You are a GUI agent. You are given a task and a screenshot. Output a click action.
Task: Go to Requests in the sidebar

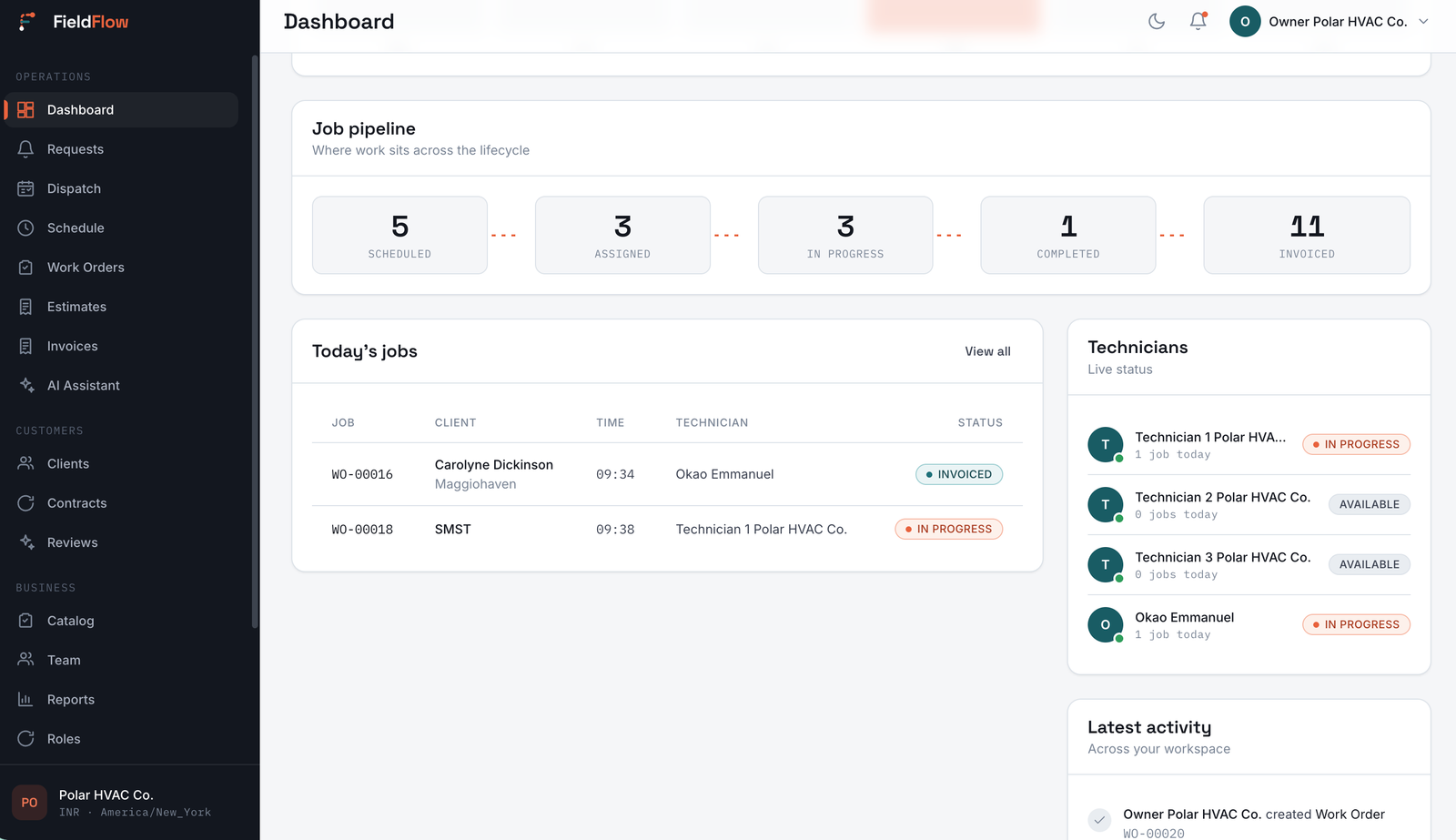click(121, 149)
